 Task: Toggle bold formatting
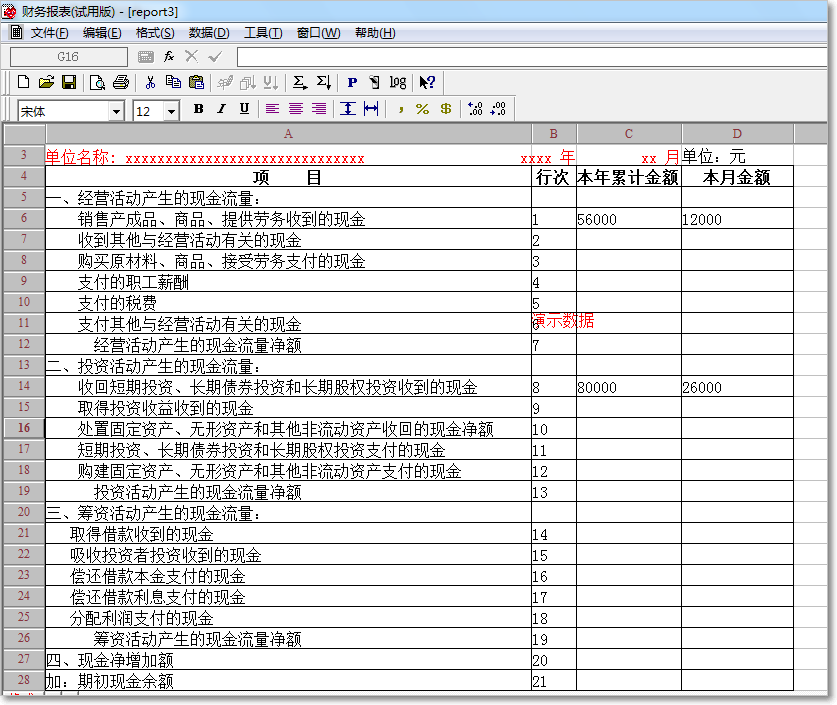point(199,109)
